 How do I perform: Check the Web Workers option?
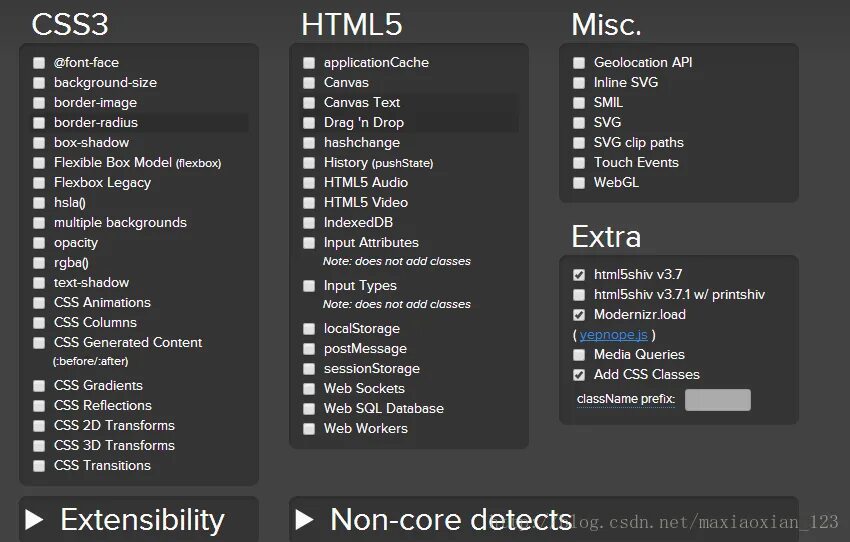(309, 429)
